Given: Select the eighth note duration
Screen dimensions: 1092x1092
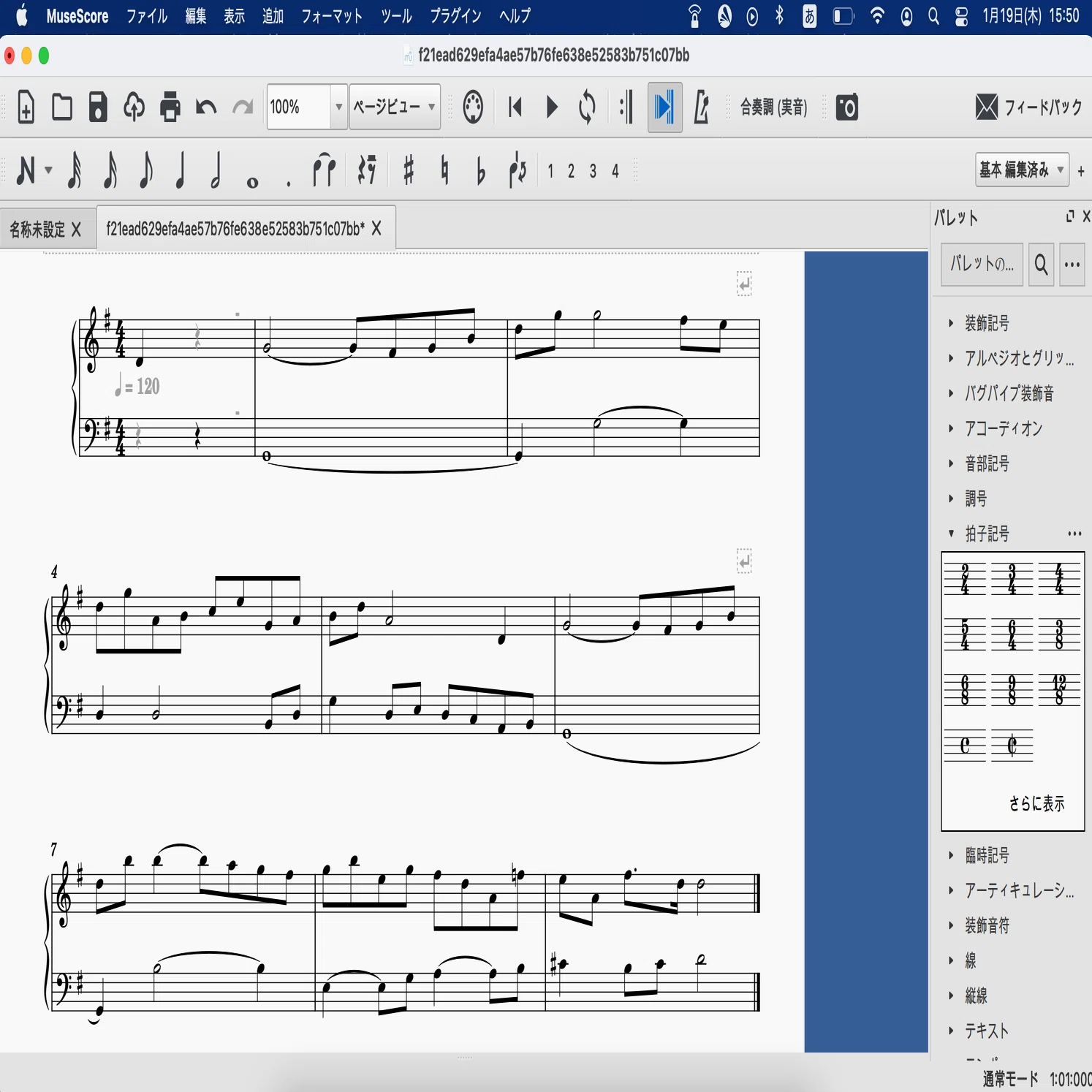Looking at the screenshot, I should pos(145,170).
